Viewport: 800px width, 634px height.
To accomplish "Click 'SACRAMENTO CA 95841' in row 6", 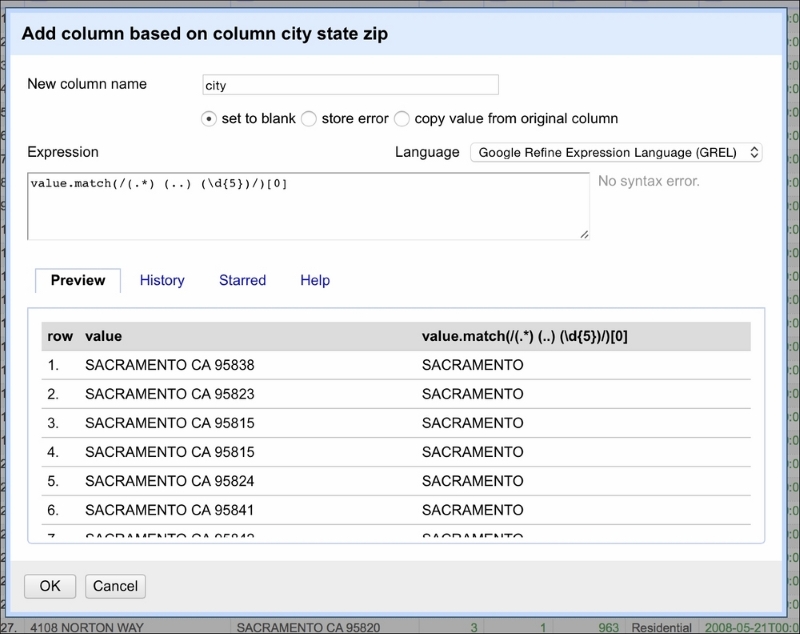I will click(x=169, y=510).
